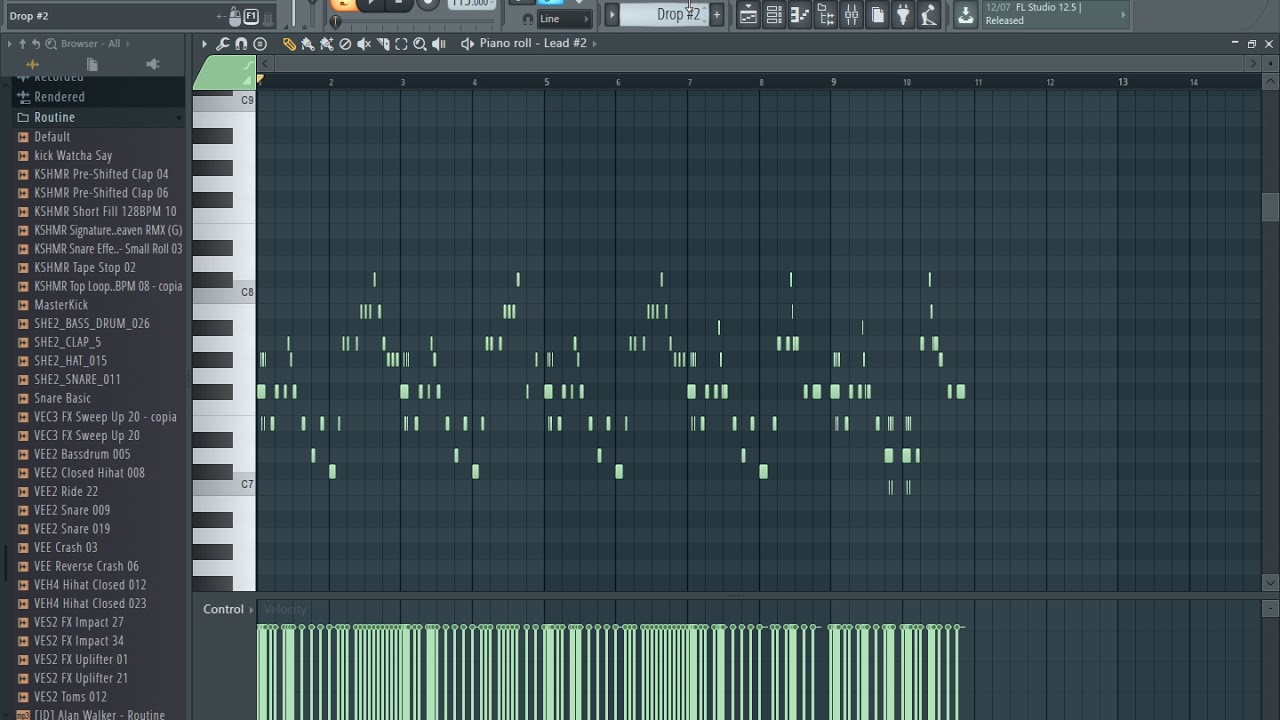This screenshot has height=720, width=1280.
Task: Select the Select marquee tool
Action: 401,44
